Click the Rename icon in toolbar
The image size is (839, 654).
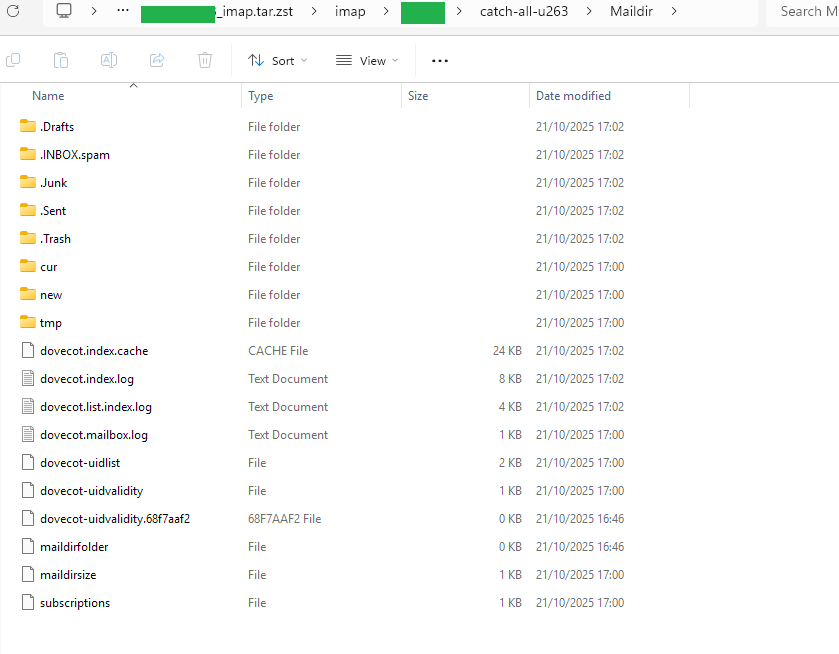click(109, 60)
